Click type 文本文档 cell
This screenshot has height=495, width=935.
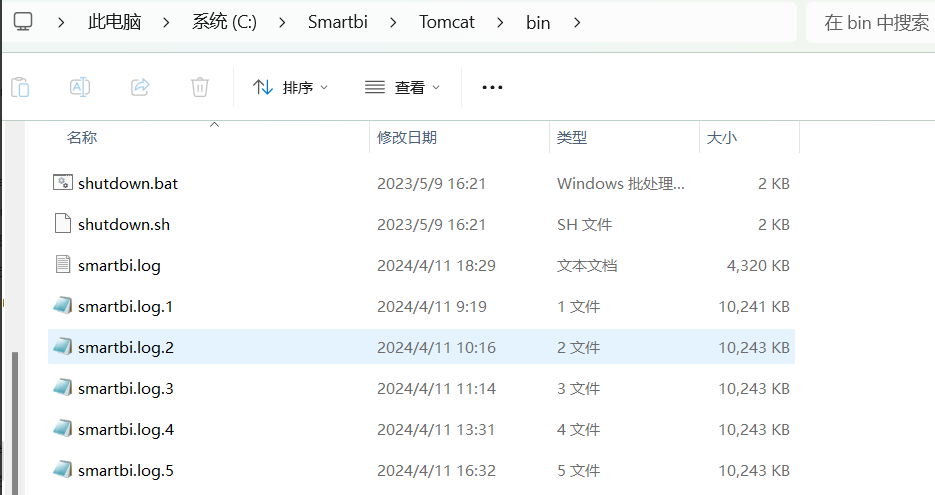click(x=587, y=265)
